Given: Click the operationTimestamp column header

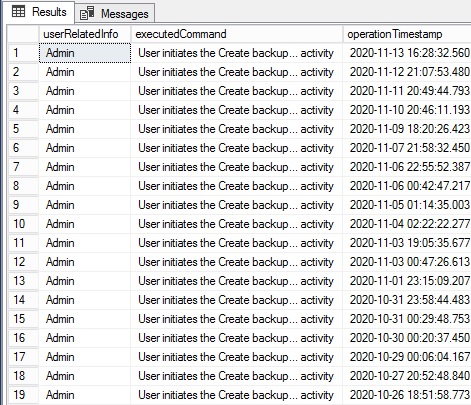Looking at the screenshot, I should (407, 34).
